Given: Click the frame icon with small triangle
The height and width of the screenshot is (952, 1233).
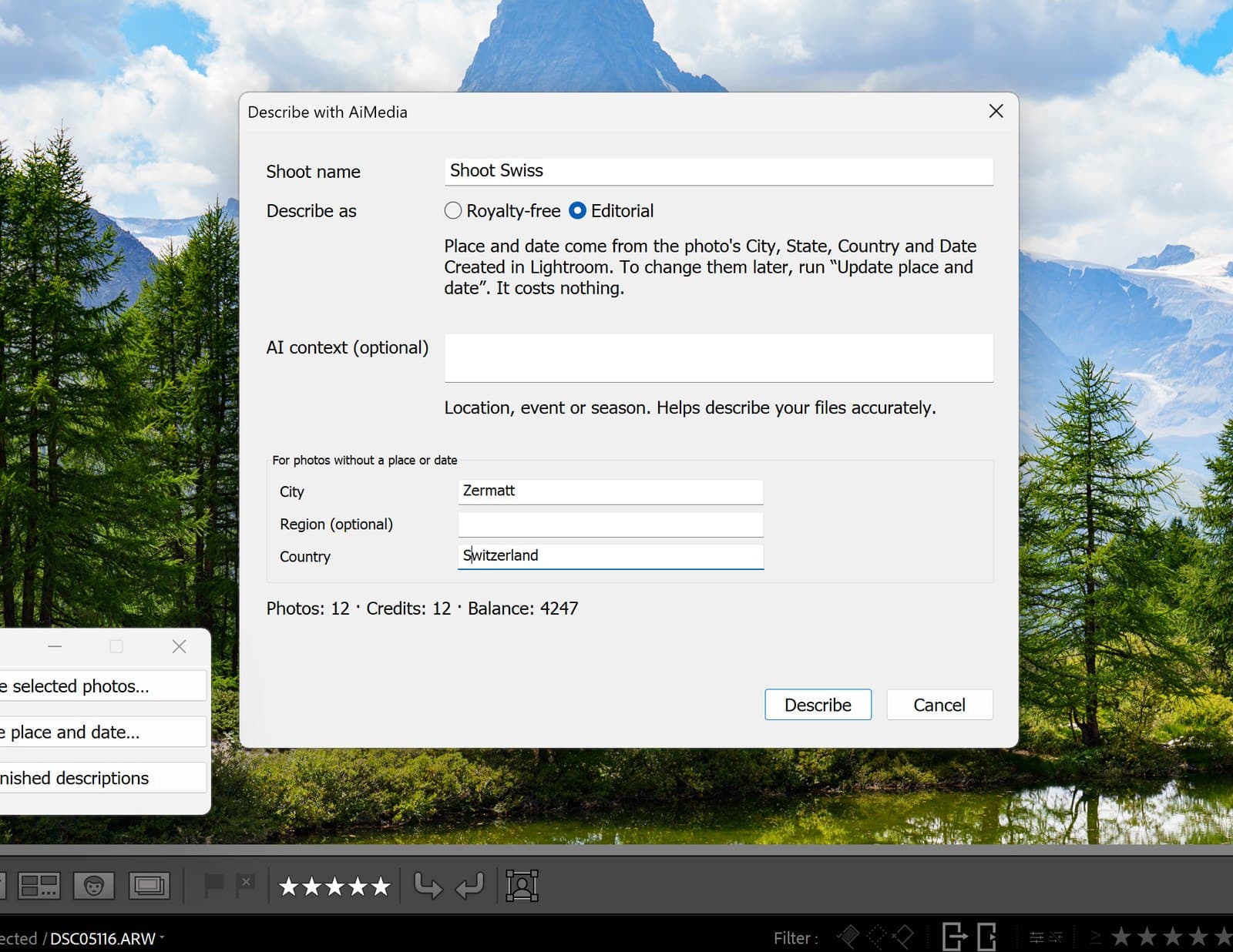Looking at the screenshot, I should tap(987, 937).
